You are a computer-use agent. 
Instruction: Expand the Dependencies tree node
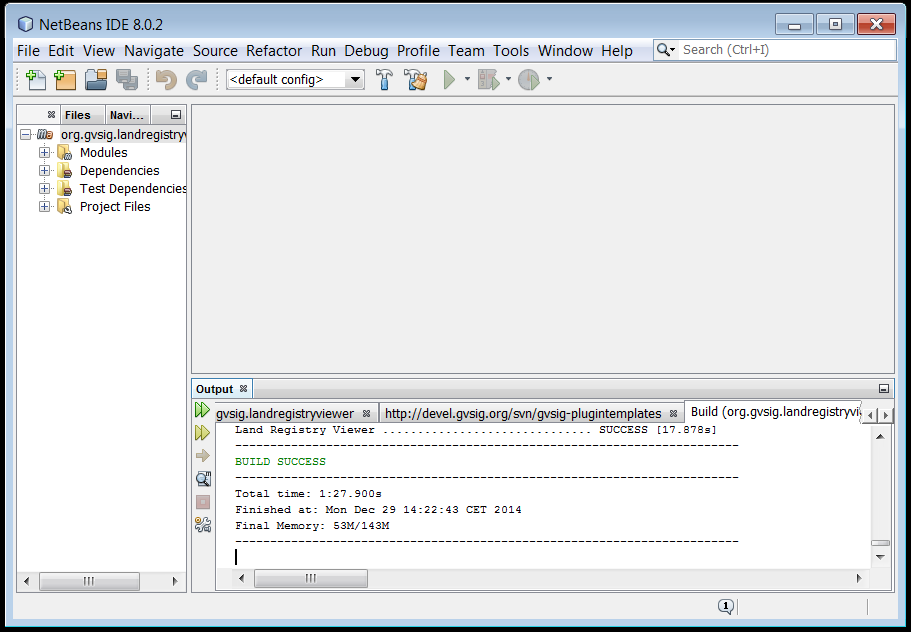coord(44,171)
